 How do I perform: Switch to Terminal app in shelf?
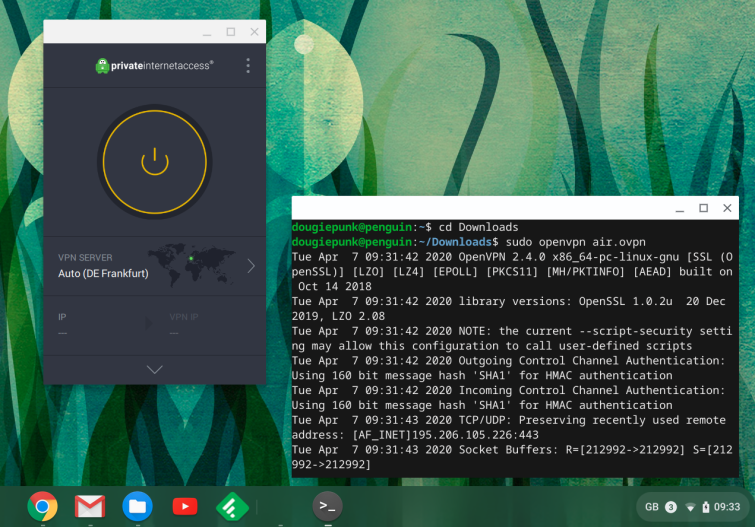coord(327,506)
